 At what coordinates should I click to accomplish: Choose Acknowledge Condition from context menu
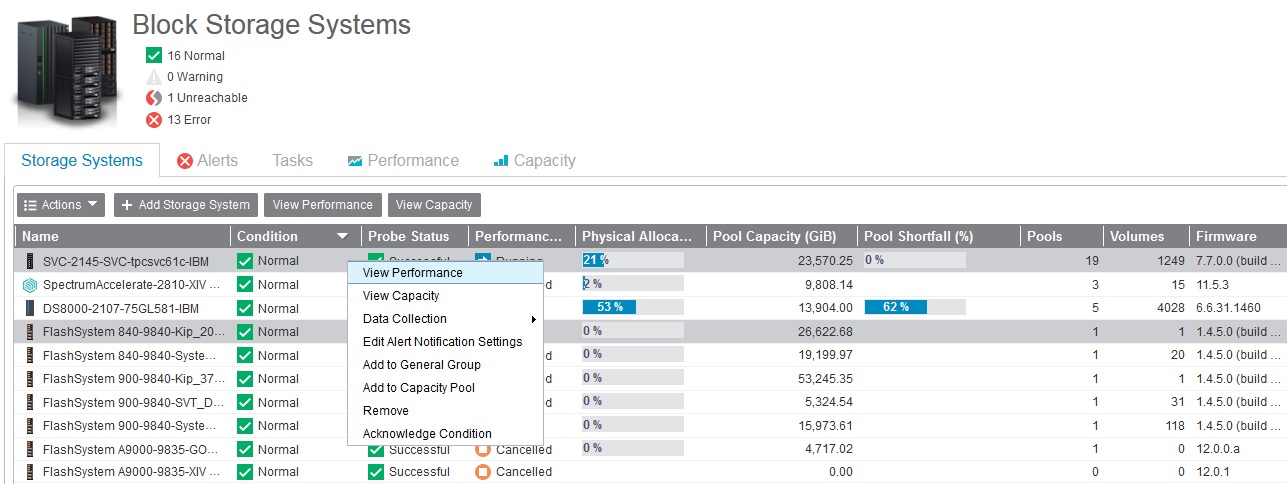pos(445,434)
